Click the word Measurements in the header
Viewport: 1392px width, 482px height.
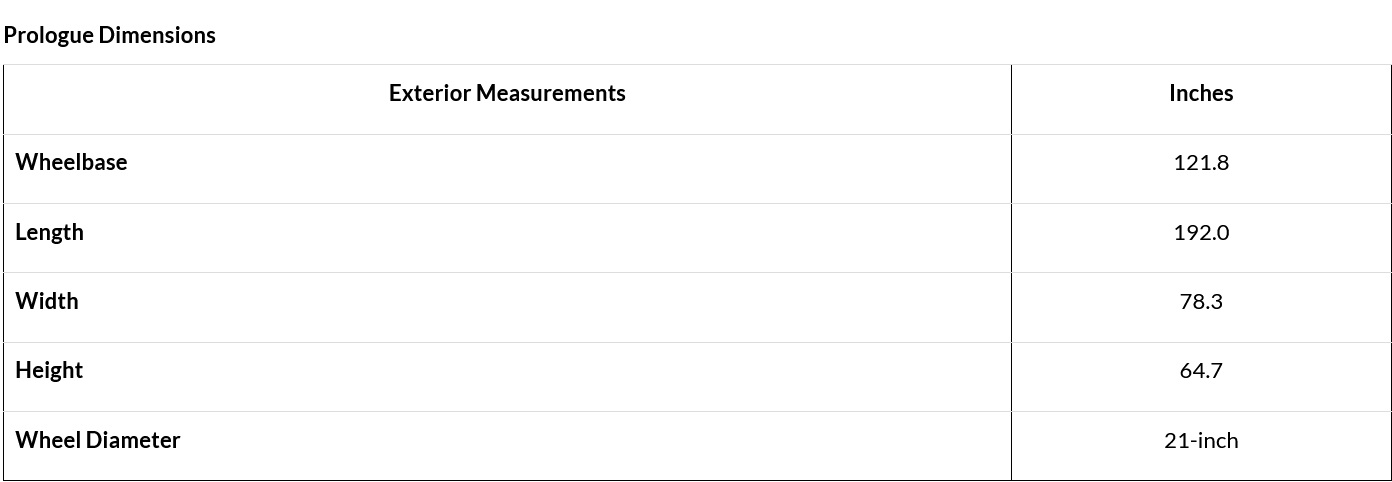(x=551, y=93)
